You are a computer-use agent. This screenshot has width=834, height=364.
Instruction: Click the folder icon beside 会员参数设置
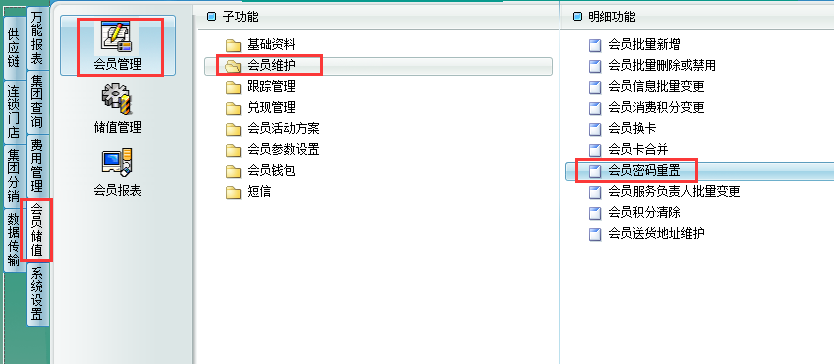[233, 150]
